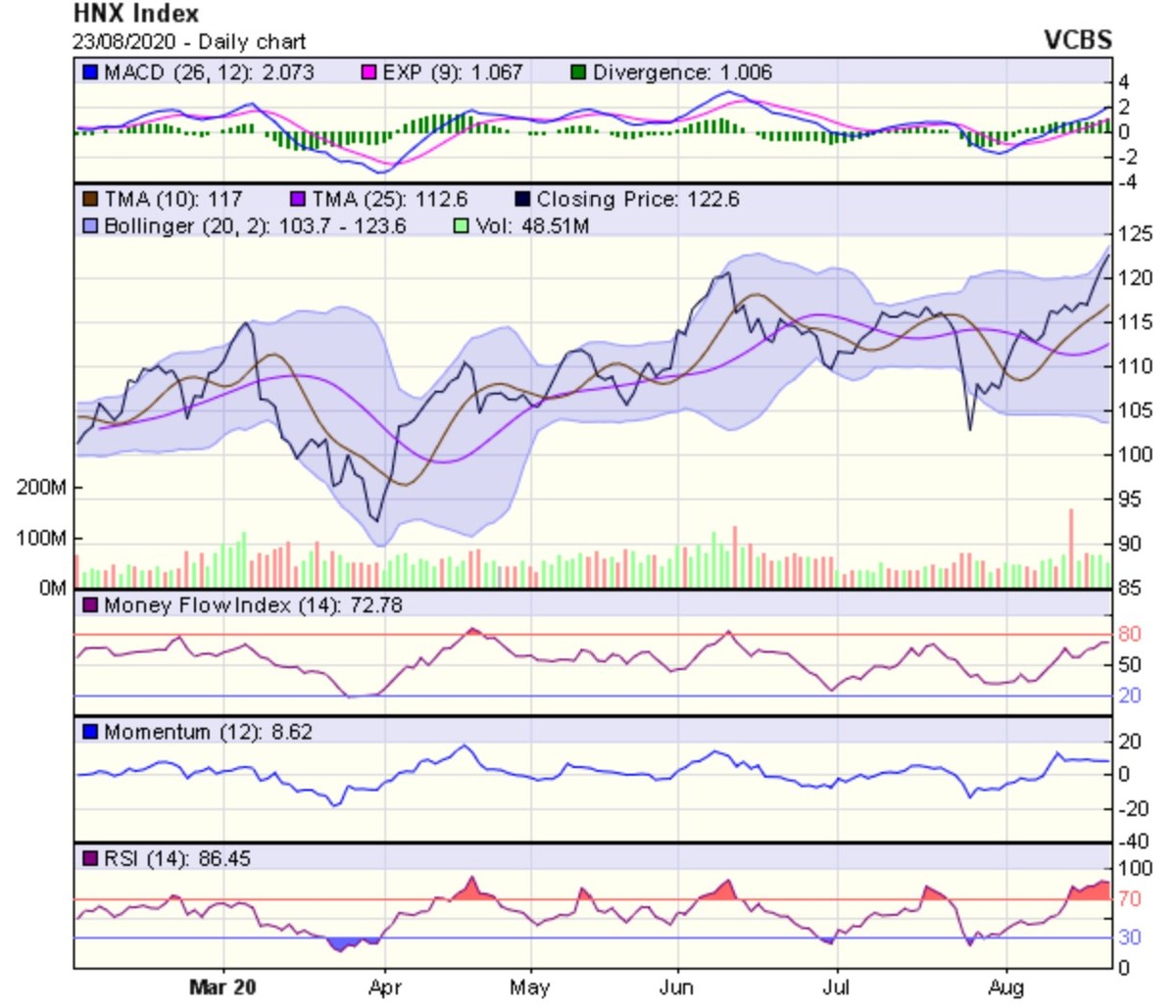Click the 23/08/2020 Daily chart subtitle
The width and height of the screenshot is (1176, 1008).
pyautogui.click(x=189, y=42)
